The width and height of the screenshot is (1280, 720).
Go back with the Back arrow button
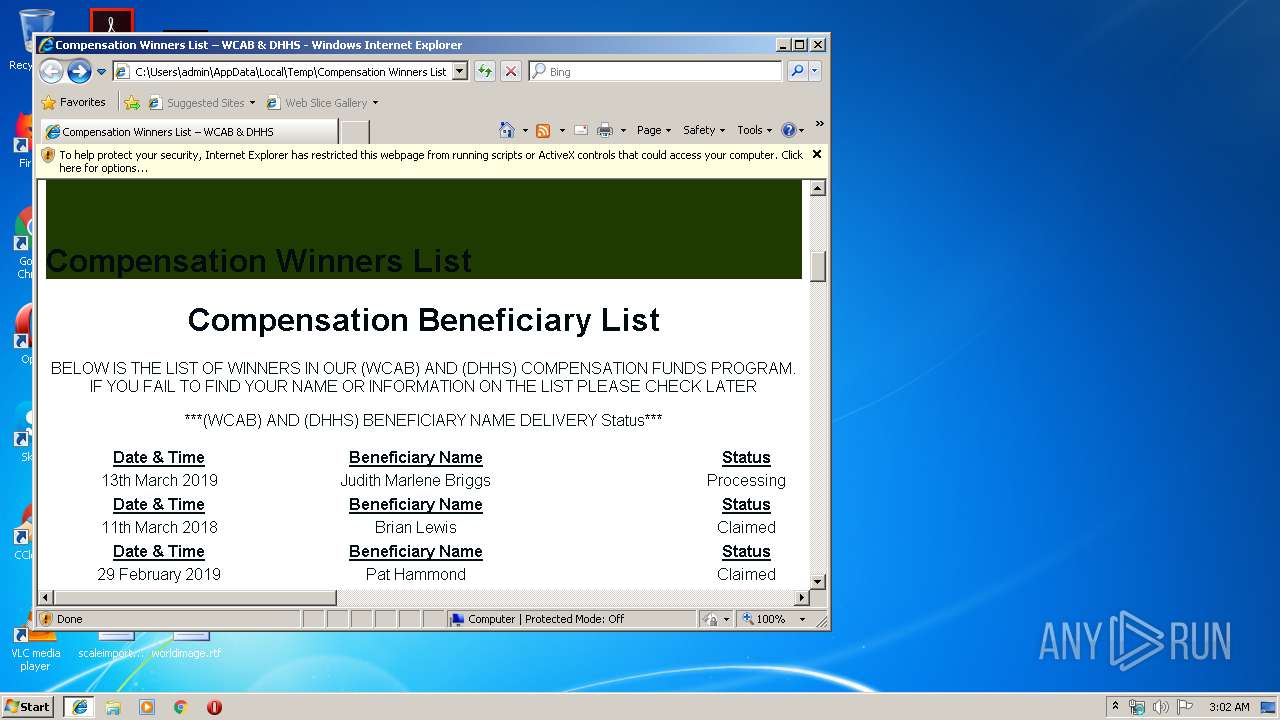click(51, 71)
